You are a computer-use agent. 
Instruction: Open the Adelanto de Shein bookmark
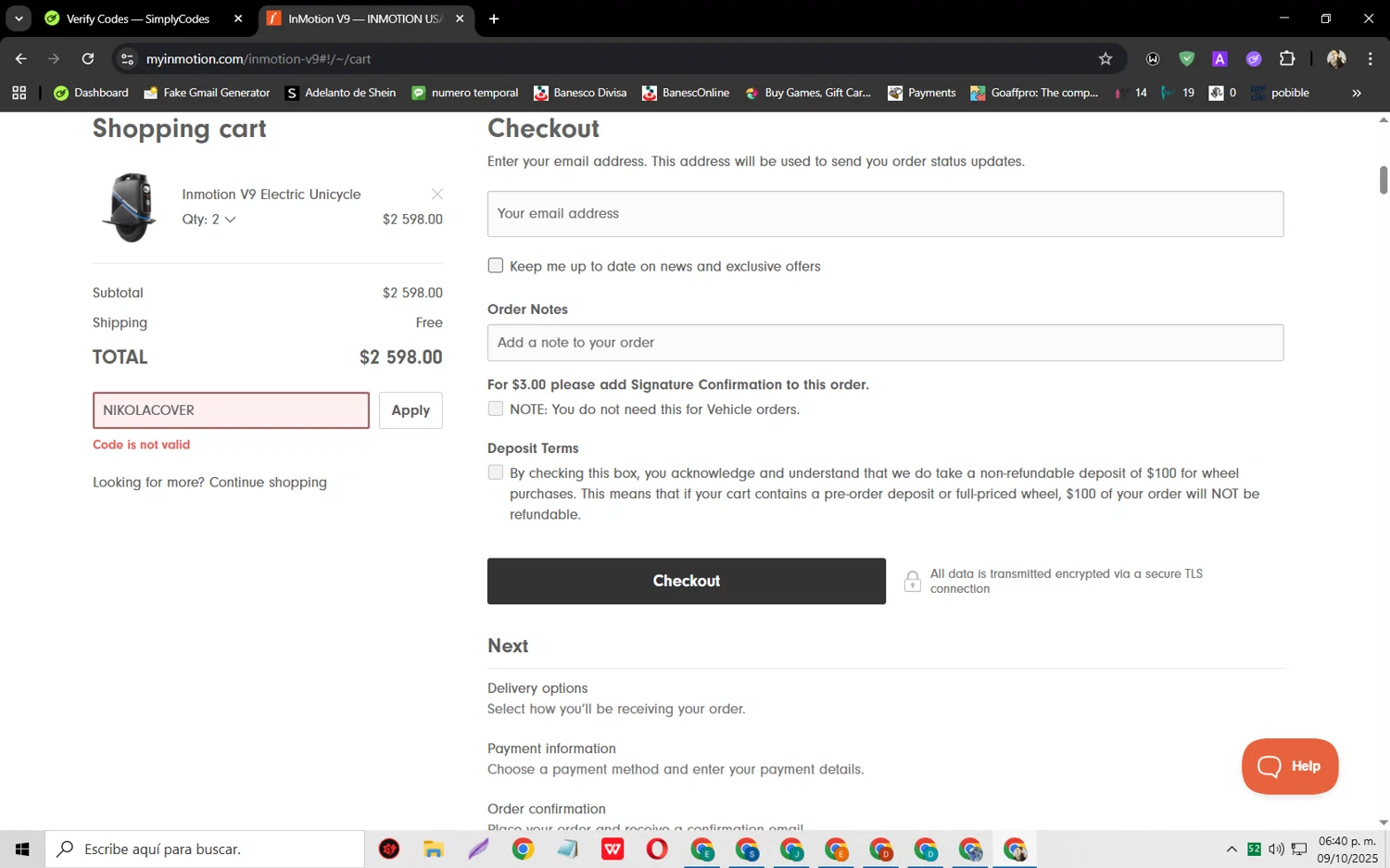click(340, 93)
